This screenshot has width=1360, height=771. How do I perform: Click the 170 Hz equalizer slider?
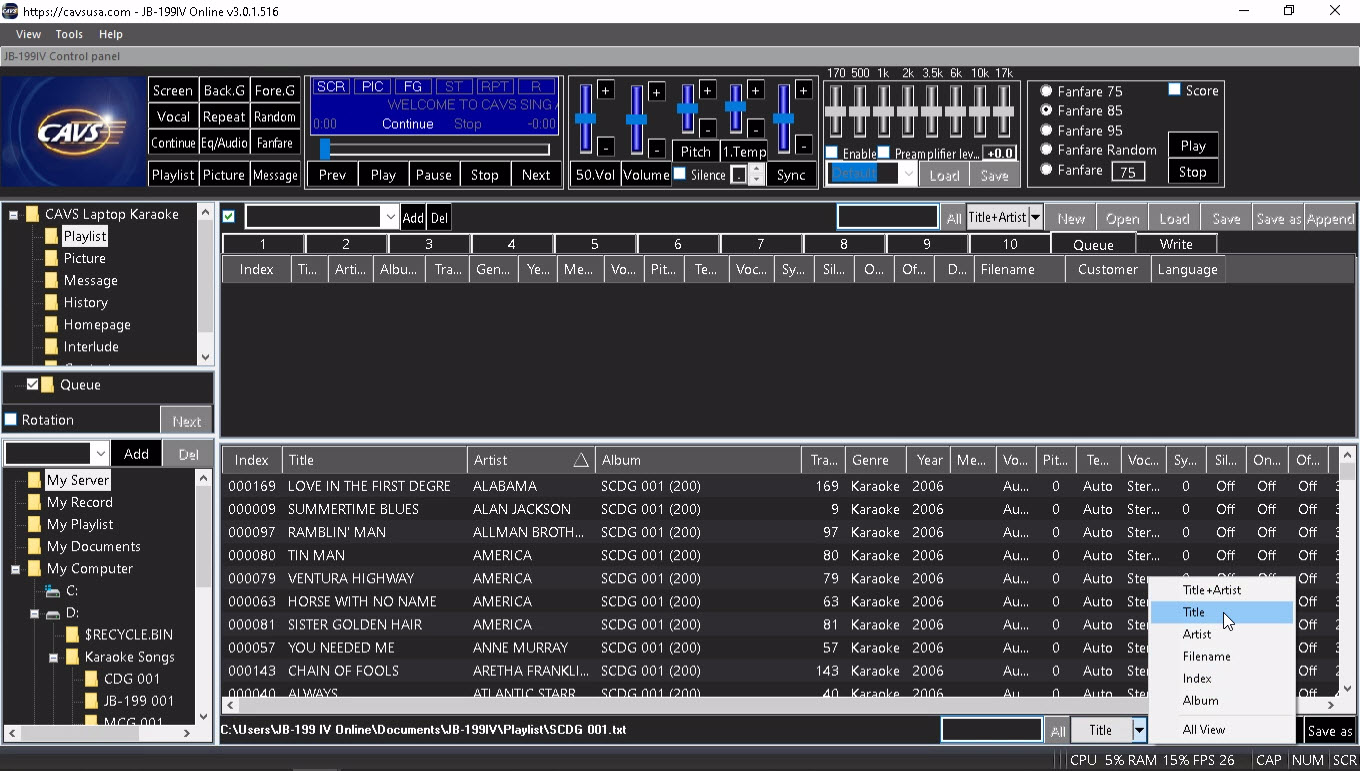(836, 111)
